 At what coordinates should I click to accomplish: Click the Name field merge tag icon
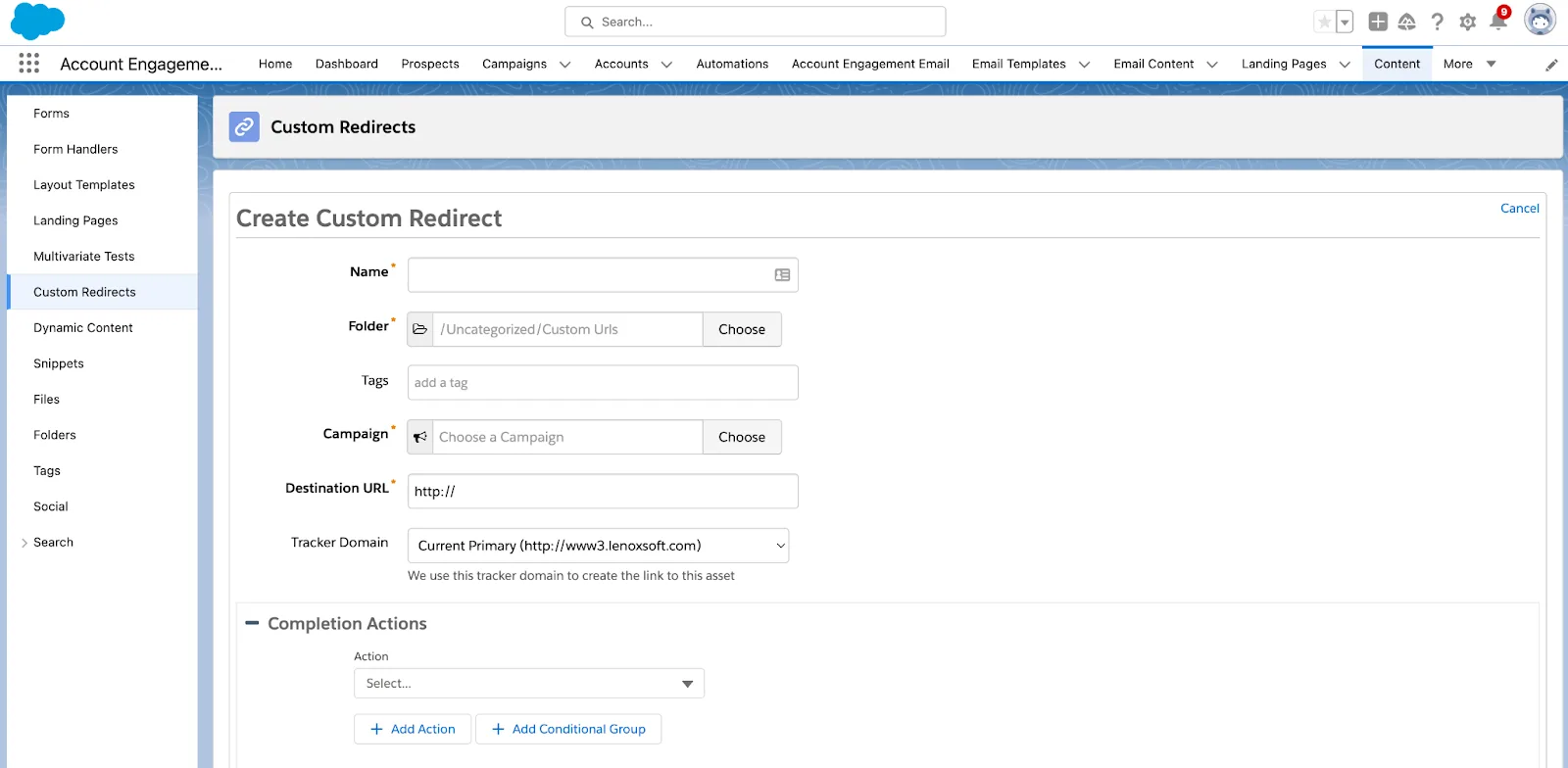[782, 275]
